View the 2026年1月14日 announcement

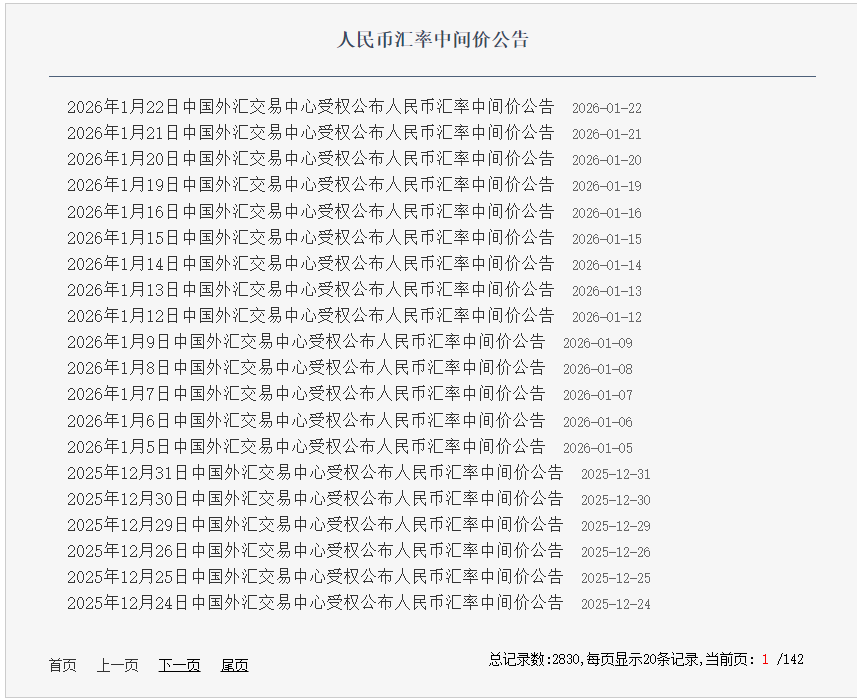pyautogui.click(x=310, y=264)
